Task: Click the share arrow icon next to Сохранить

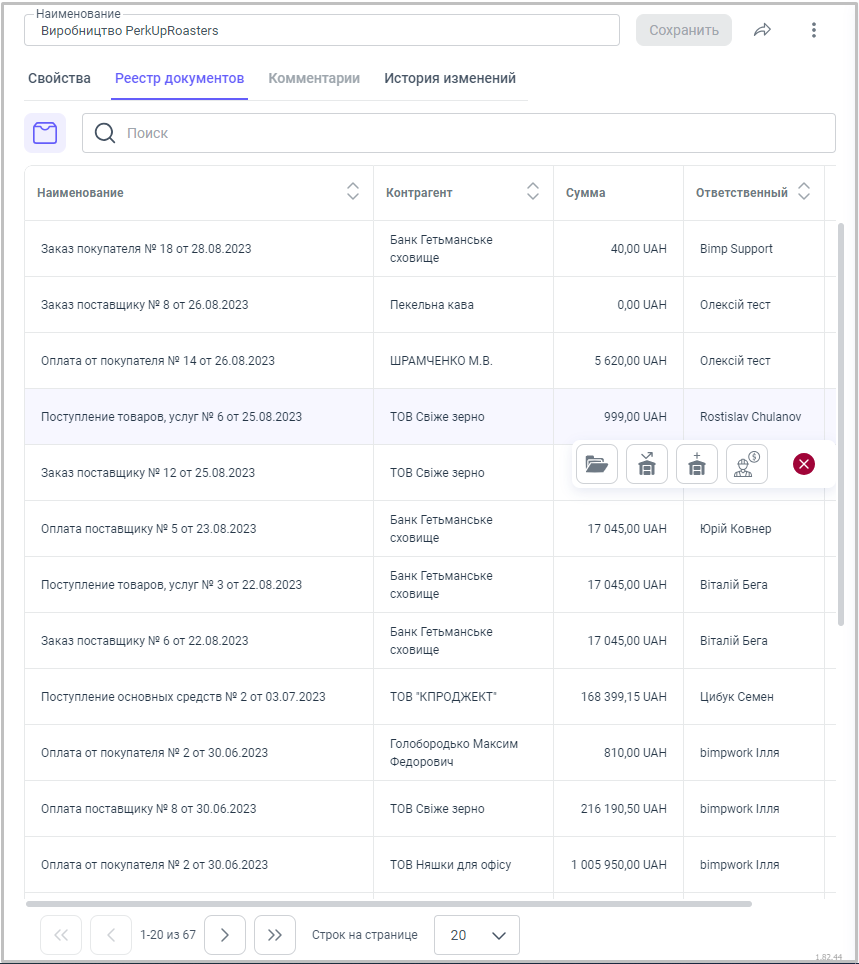Action: [762, 30]
